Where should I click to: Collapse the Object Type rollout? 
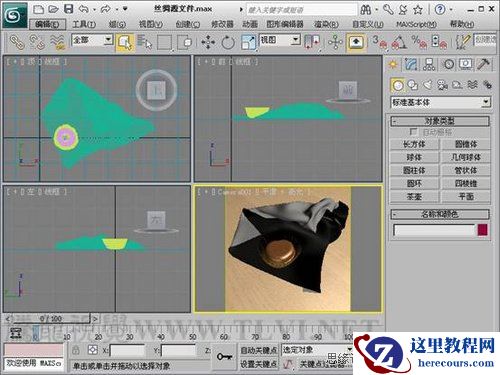pyautogui.click(x=440, y=121)
